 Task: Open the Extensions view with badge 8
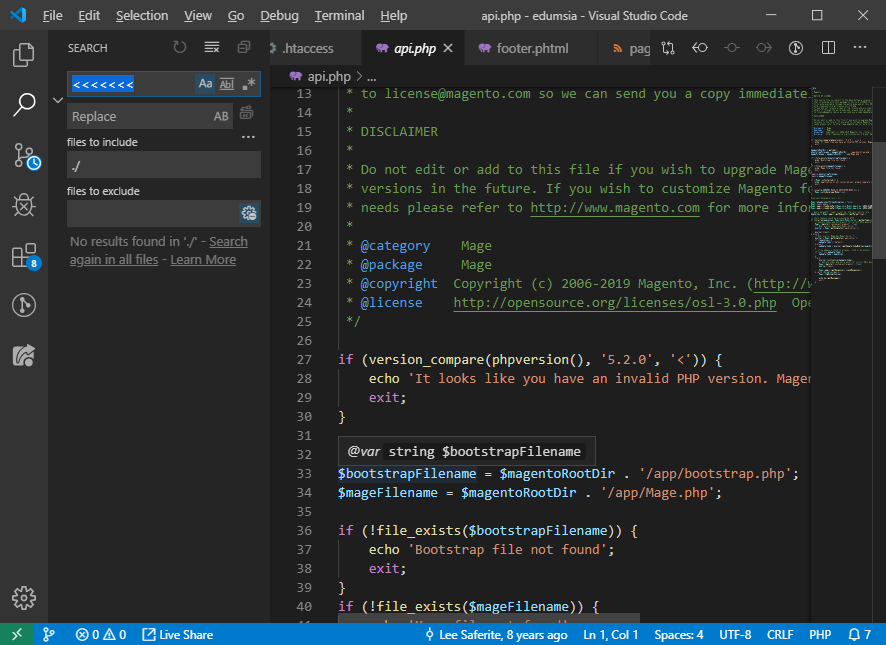[24, 255]
